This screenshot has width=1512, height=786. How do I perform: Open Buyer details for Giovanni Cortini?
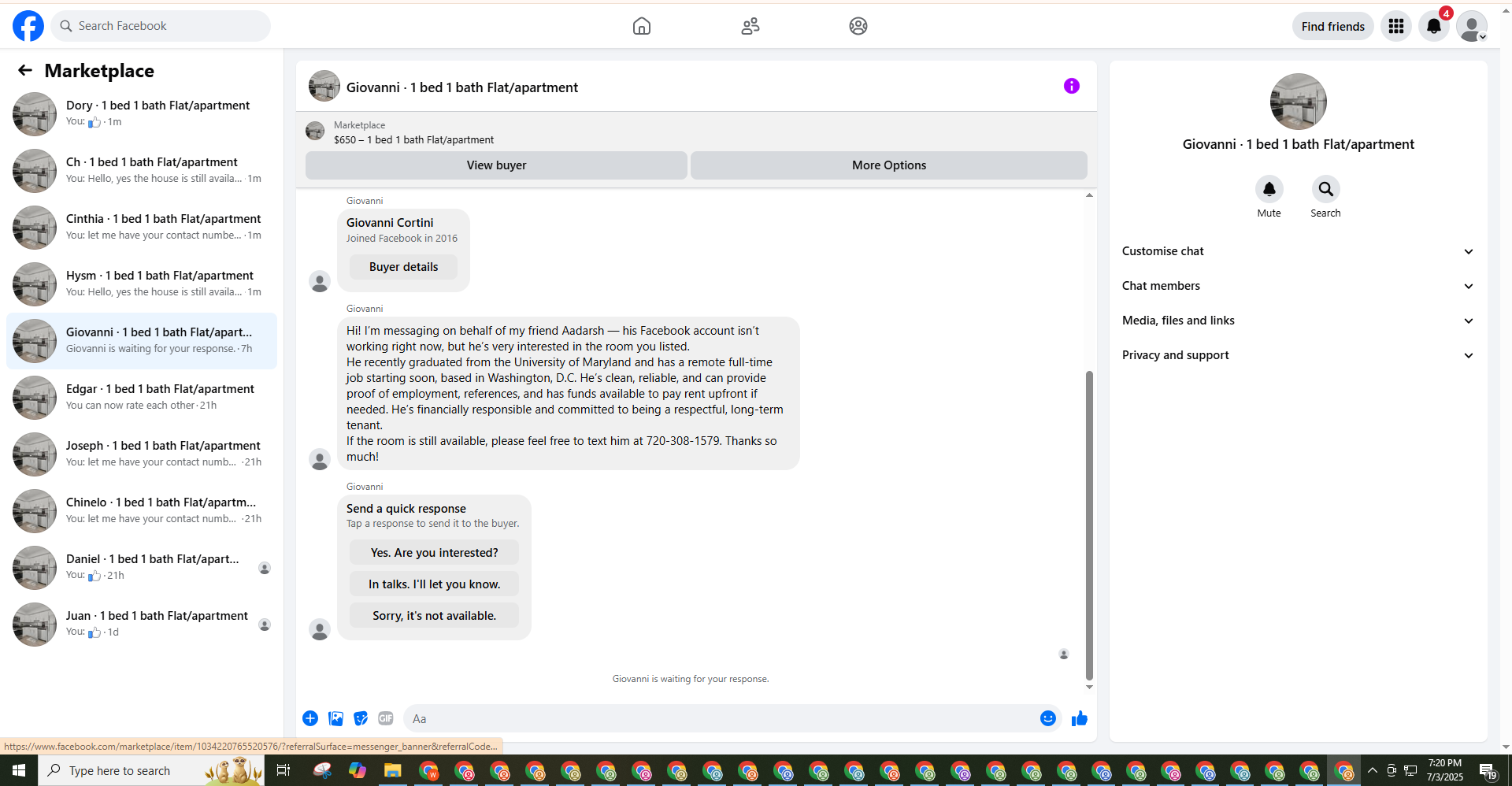tap(404, 267)
